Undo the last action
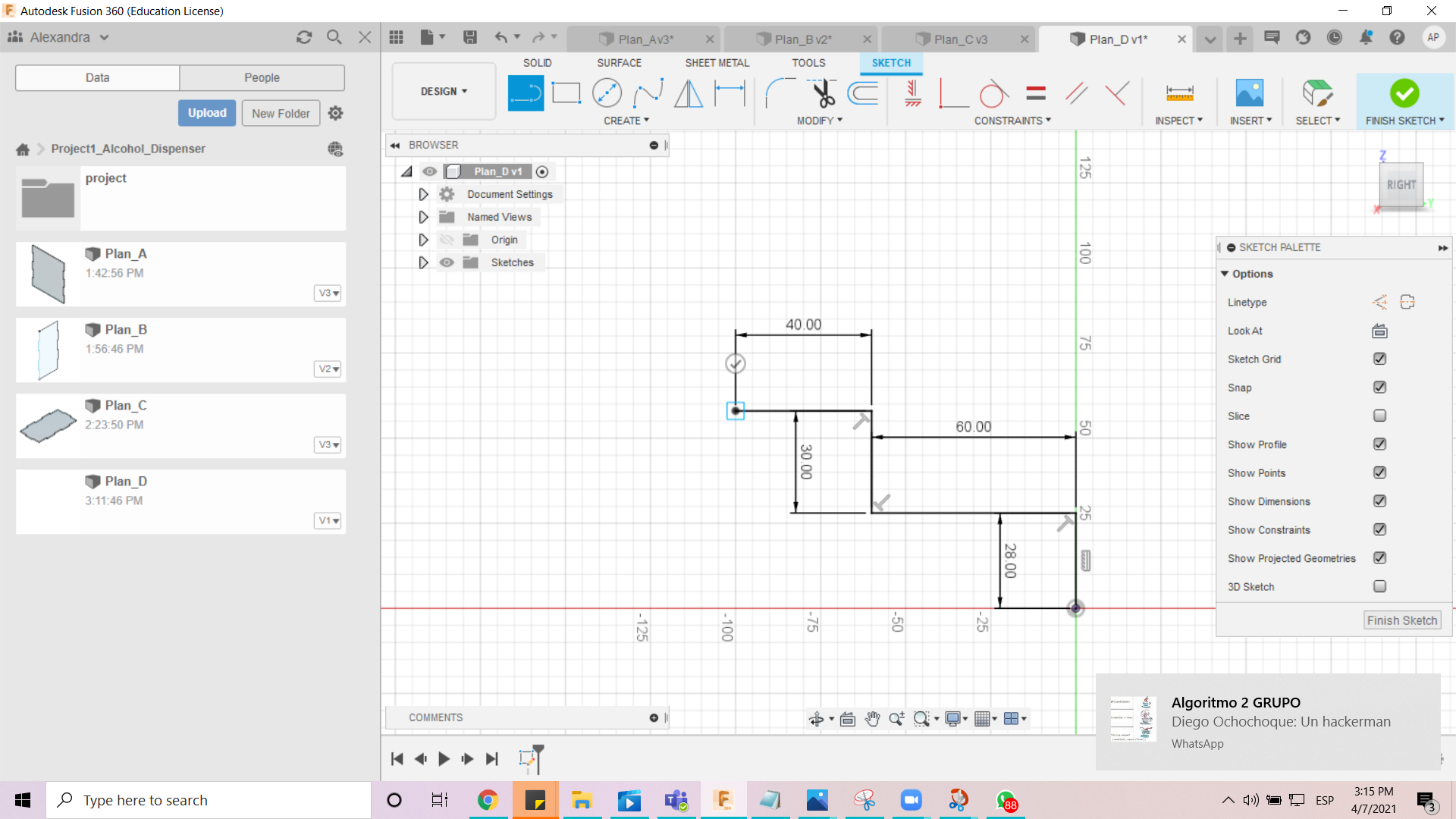 tap(500, 37)
